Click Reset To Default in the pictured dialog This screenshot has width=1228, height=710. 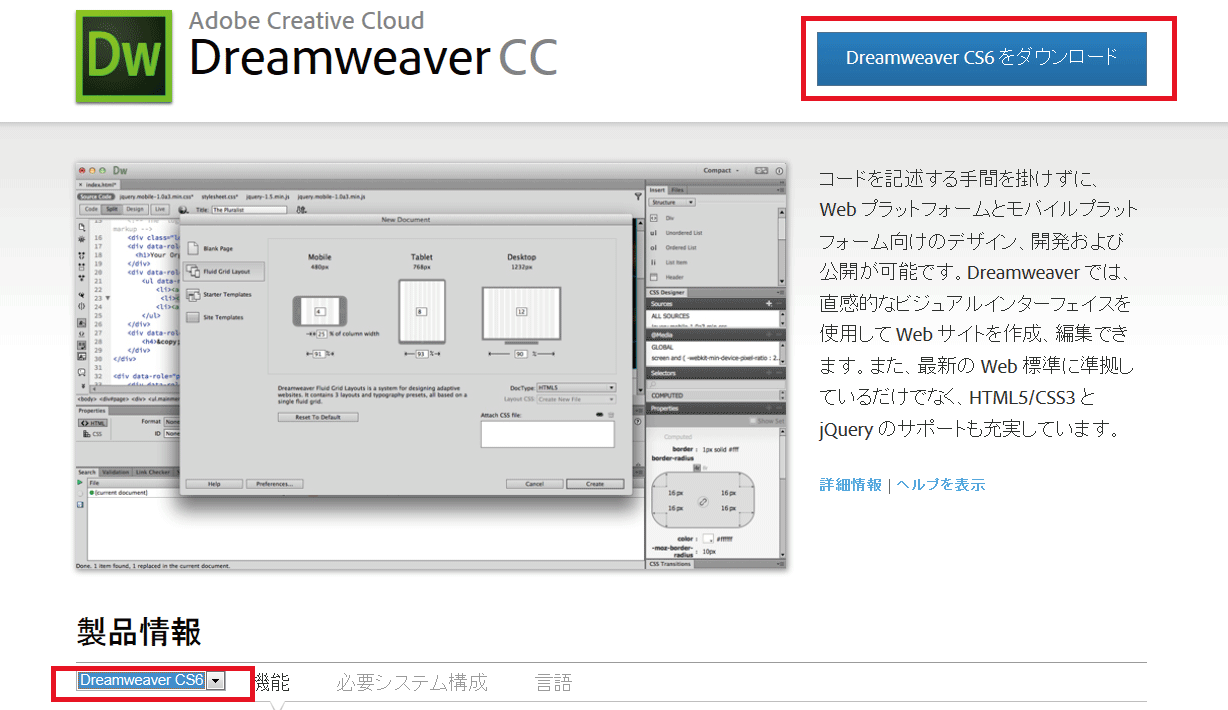tap(318, 417)
